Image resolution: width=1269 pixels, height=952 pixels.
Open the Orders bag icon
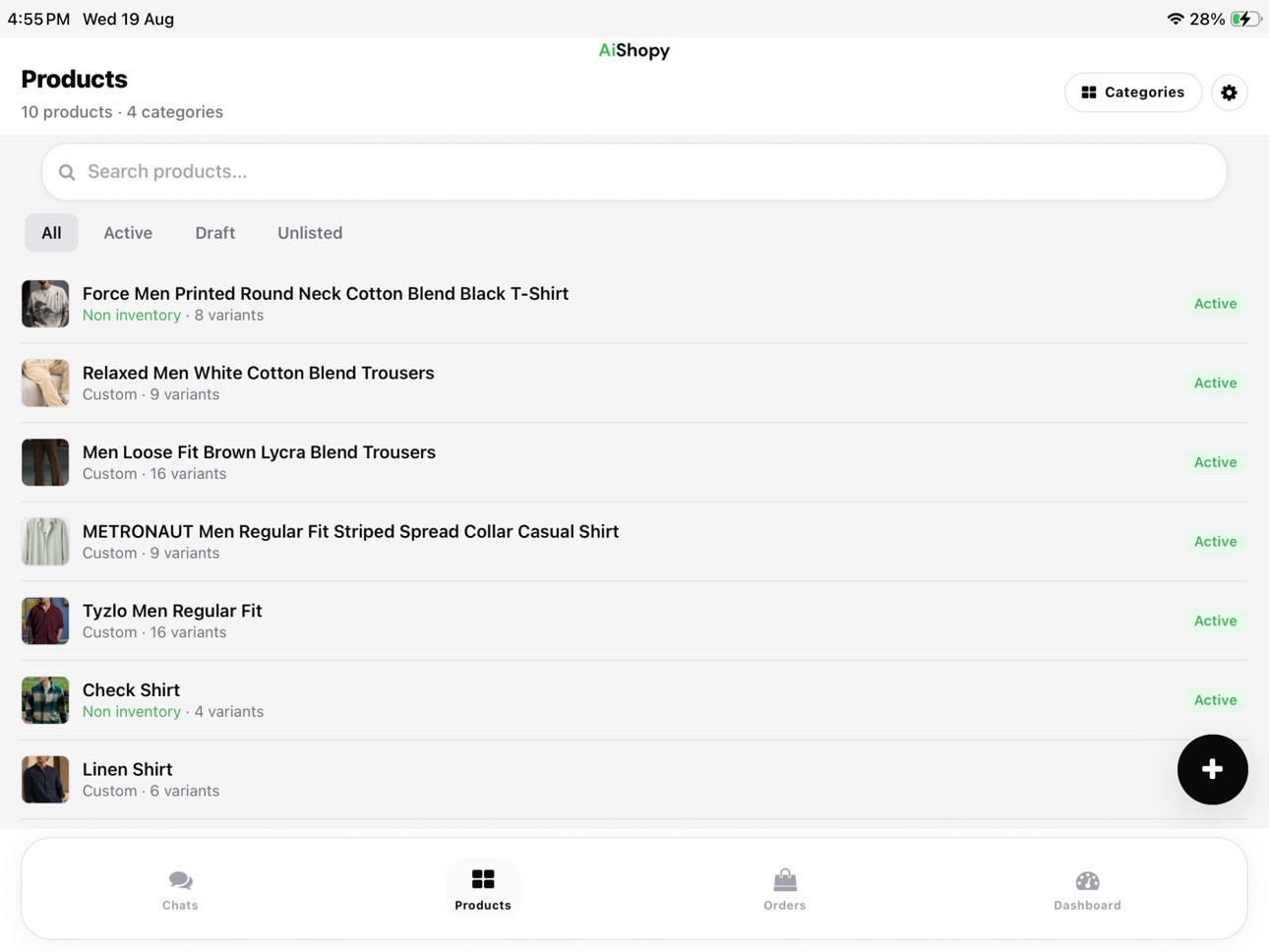tap(785, 879)
